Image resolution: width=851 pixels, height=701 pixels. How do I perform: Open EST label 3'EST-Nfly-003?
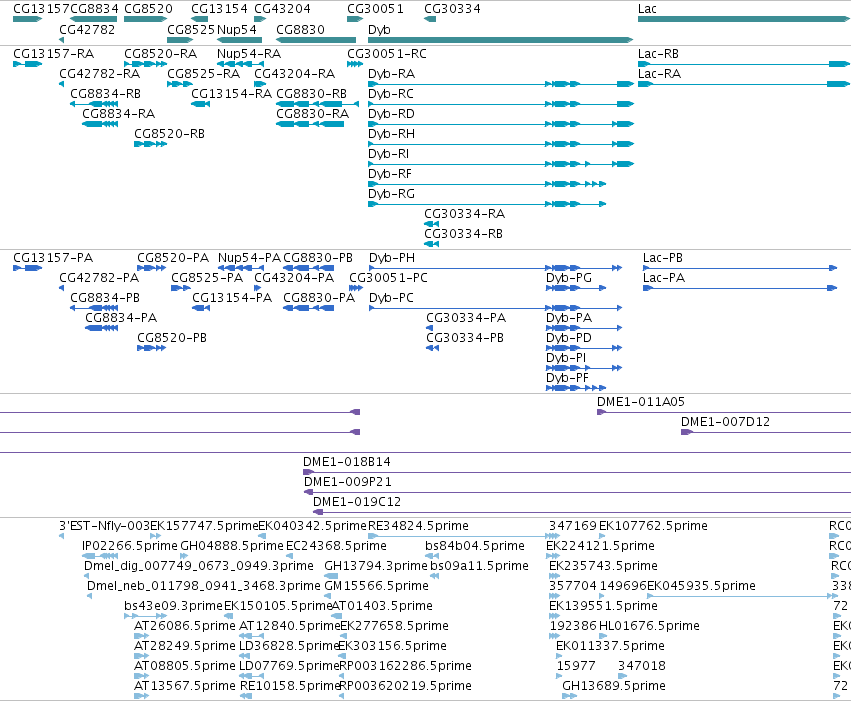point(104,526)
